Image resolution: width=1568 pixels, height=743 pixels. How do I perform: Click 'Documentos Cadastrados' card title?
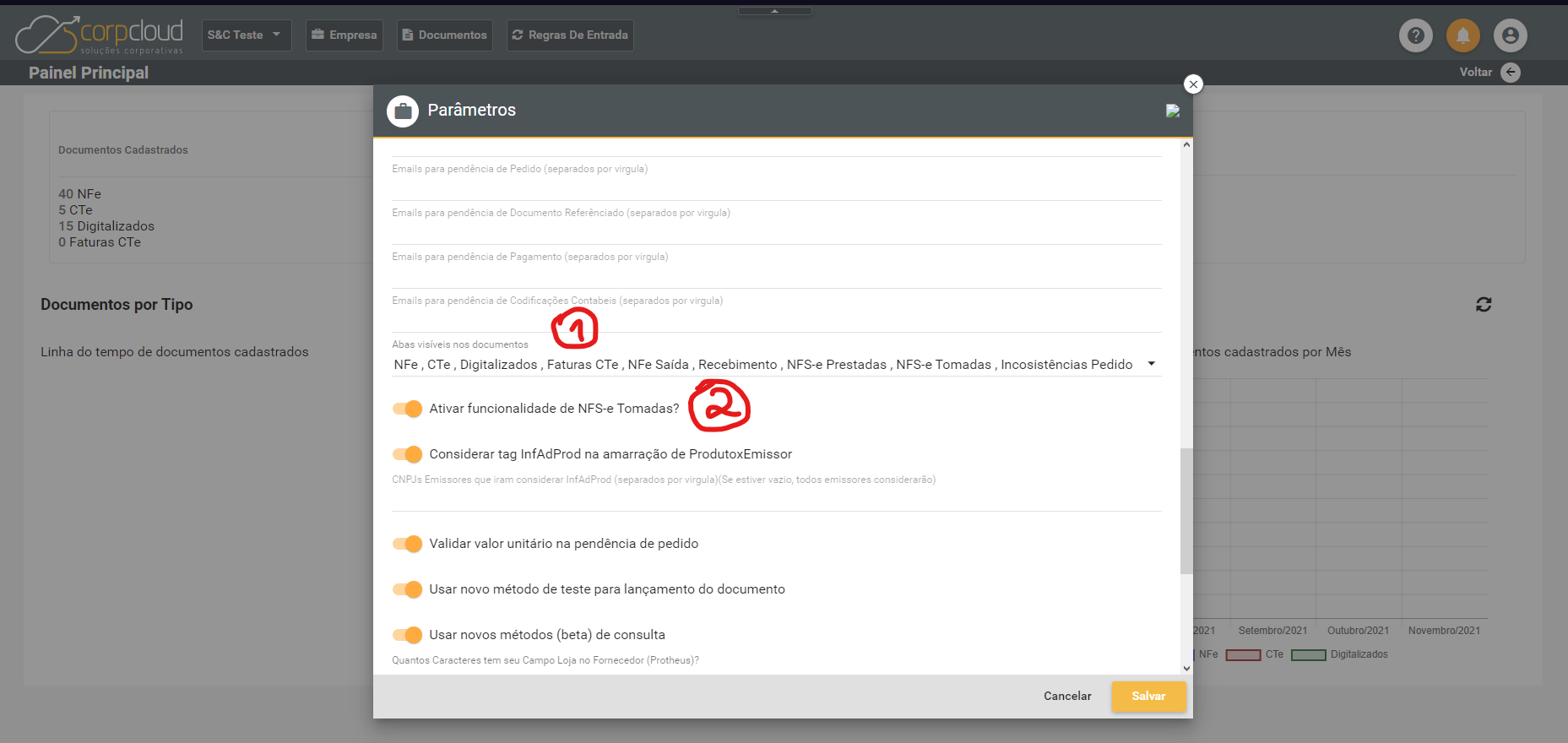(123, 150)
